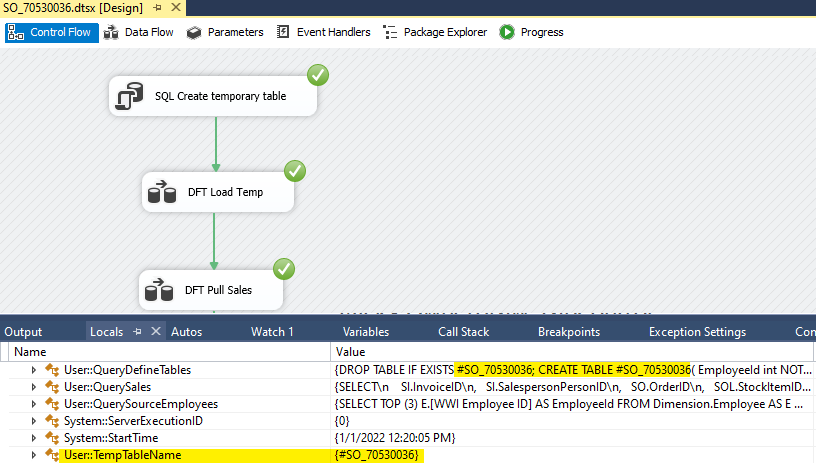Click the User::QueryDefineTables variable icon

(x=52, y=370)
